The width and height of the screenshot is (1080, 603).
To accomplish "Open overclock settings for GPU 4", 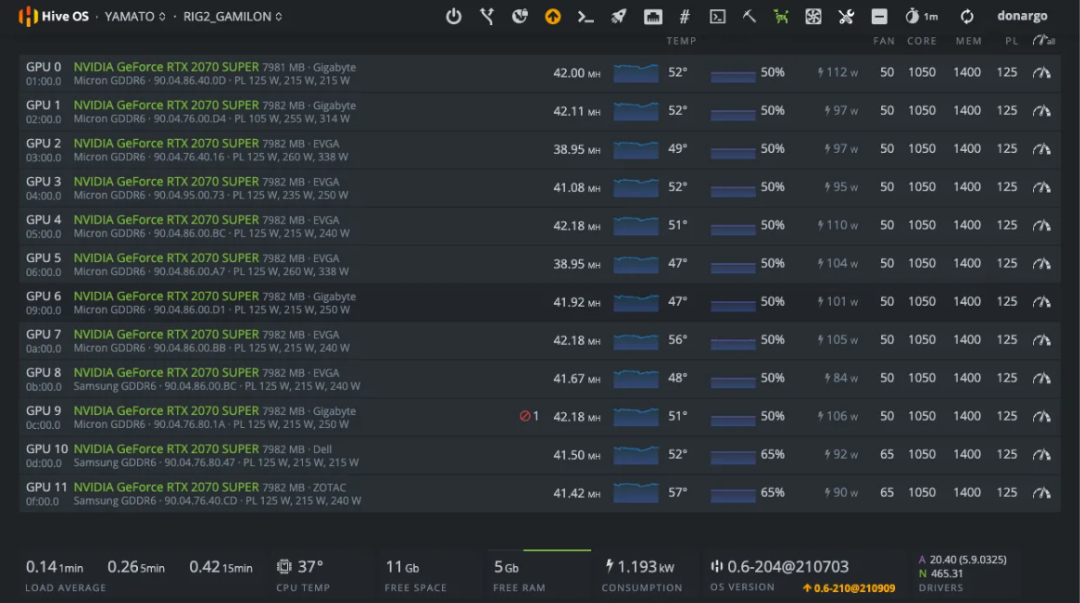I will (1041, 225).
